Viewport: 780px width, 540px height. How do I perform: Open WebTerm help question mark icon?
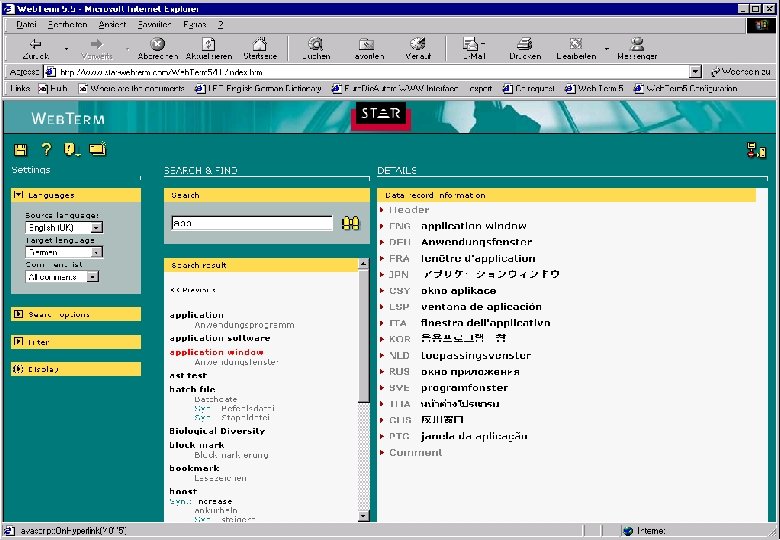click(x=46, y=149)
